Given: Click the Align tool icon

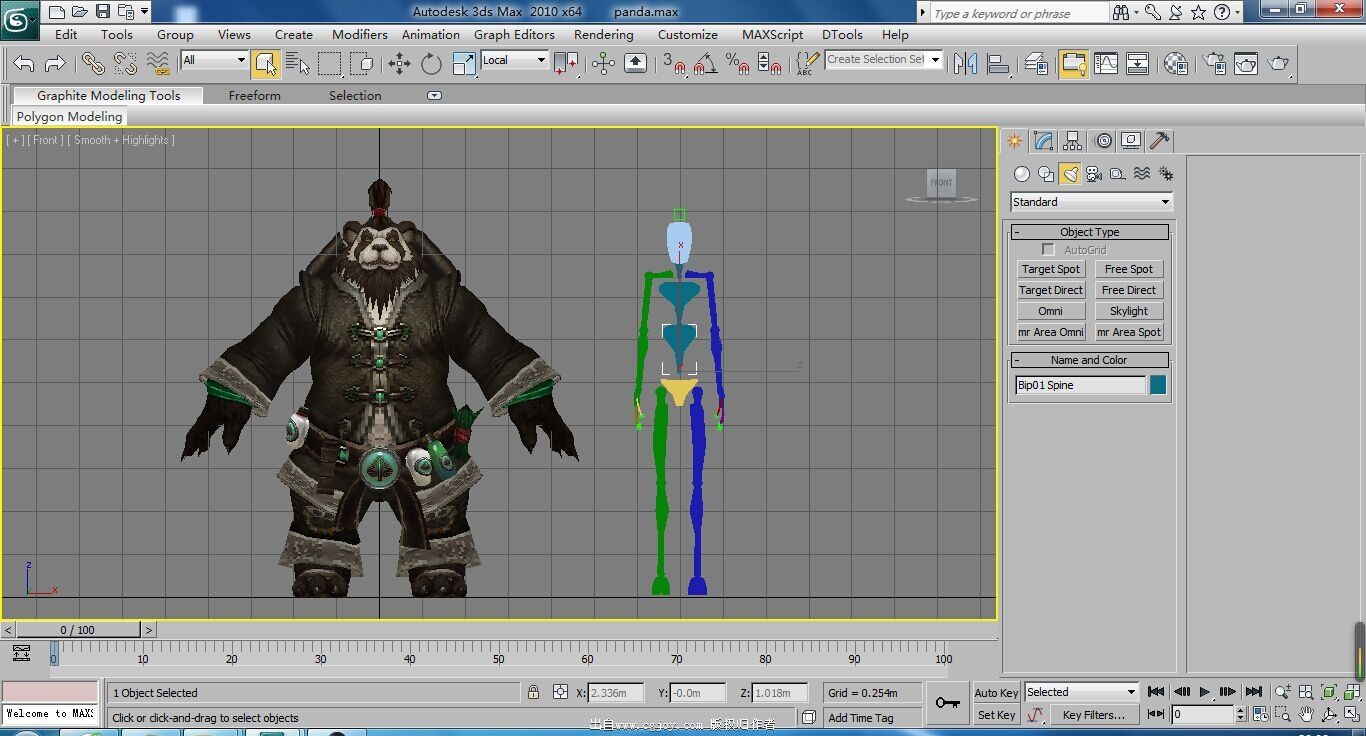Looking at the screenshot, I should 998,64.
